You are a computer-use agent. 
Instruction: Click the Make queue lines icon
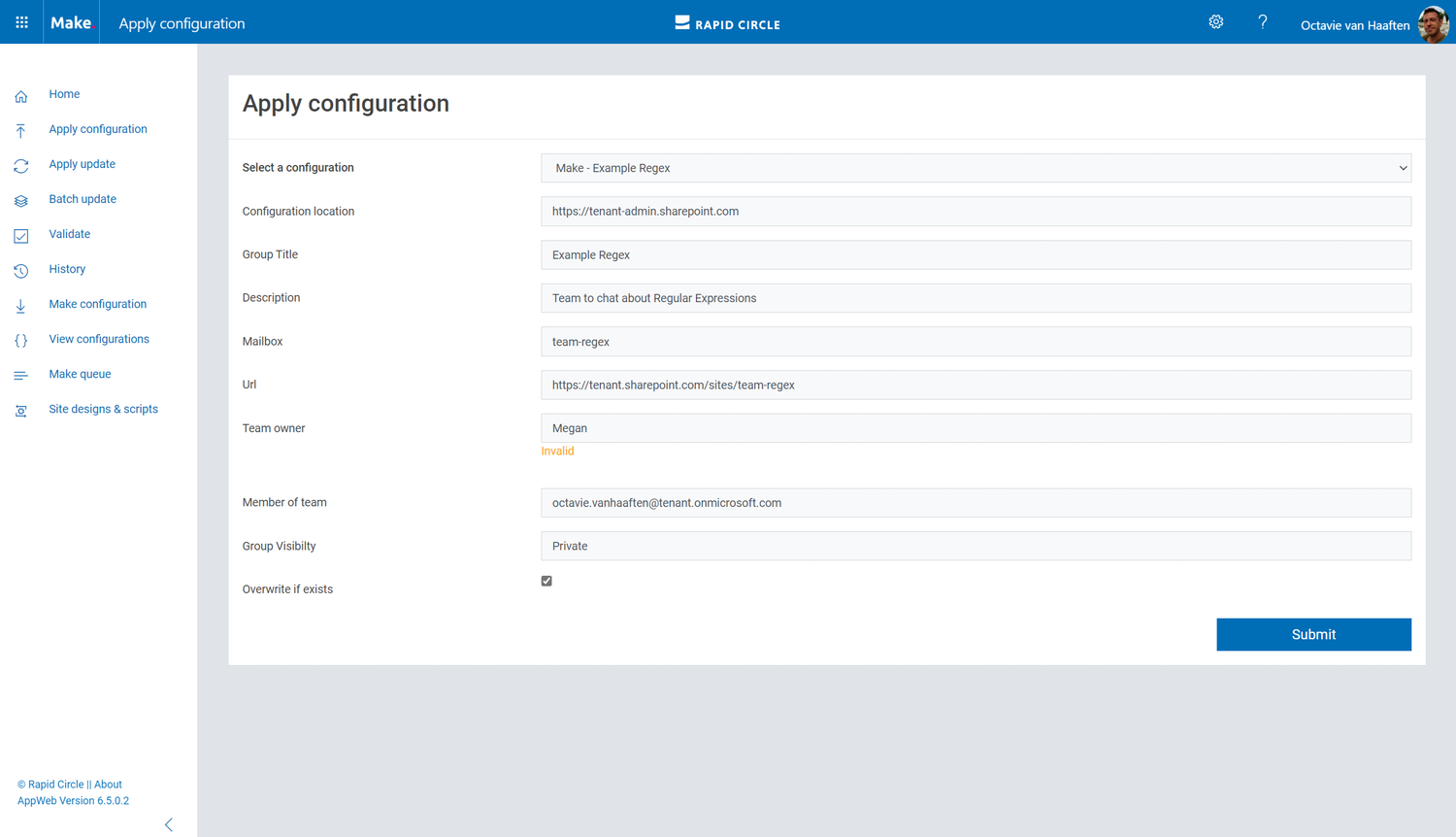tap(21, 376)
